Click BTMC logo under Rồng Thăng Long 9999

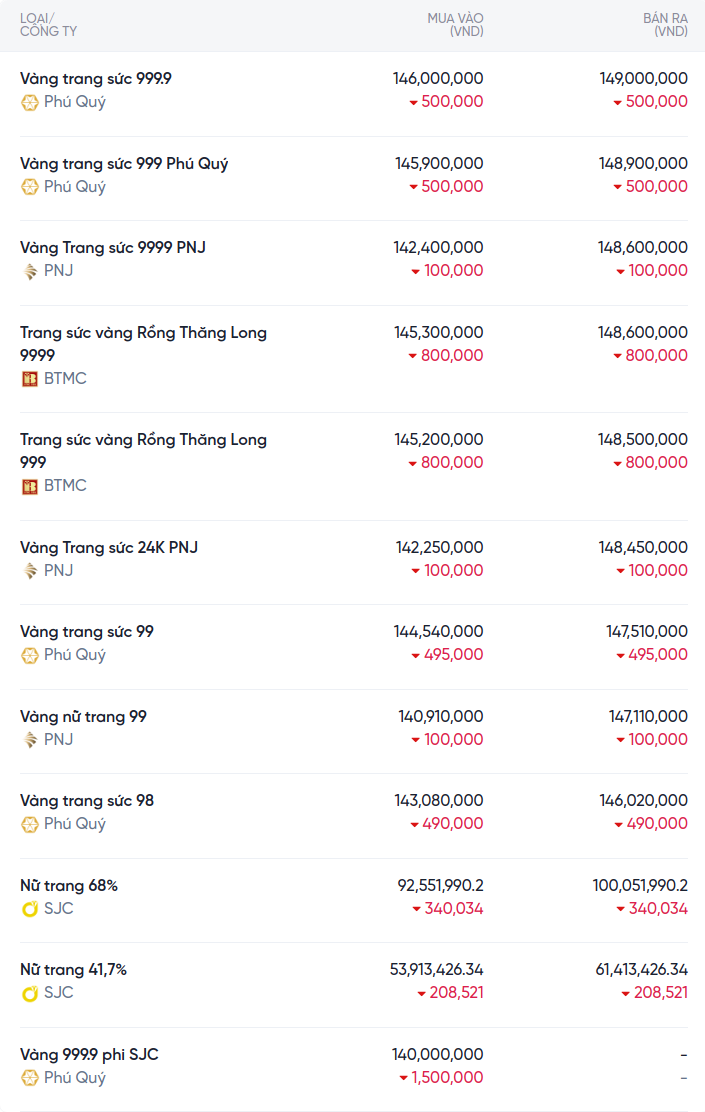[x=30, y=379]
